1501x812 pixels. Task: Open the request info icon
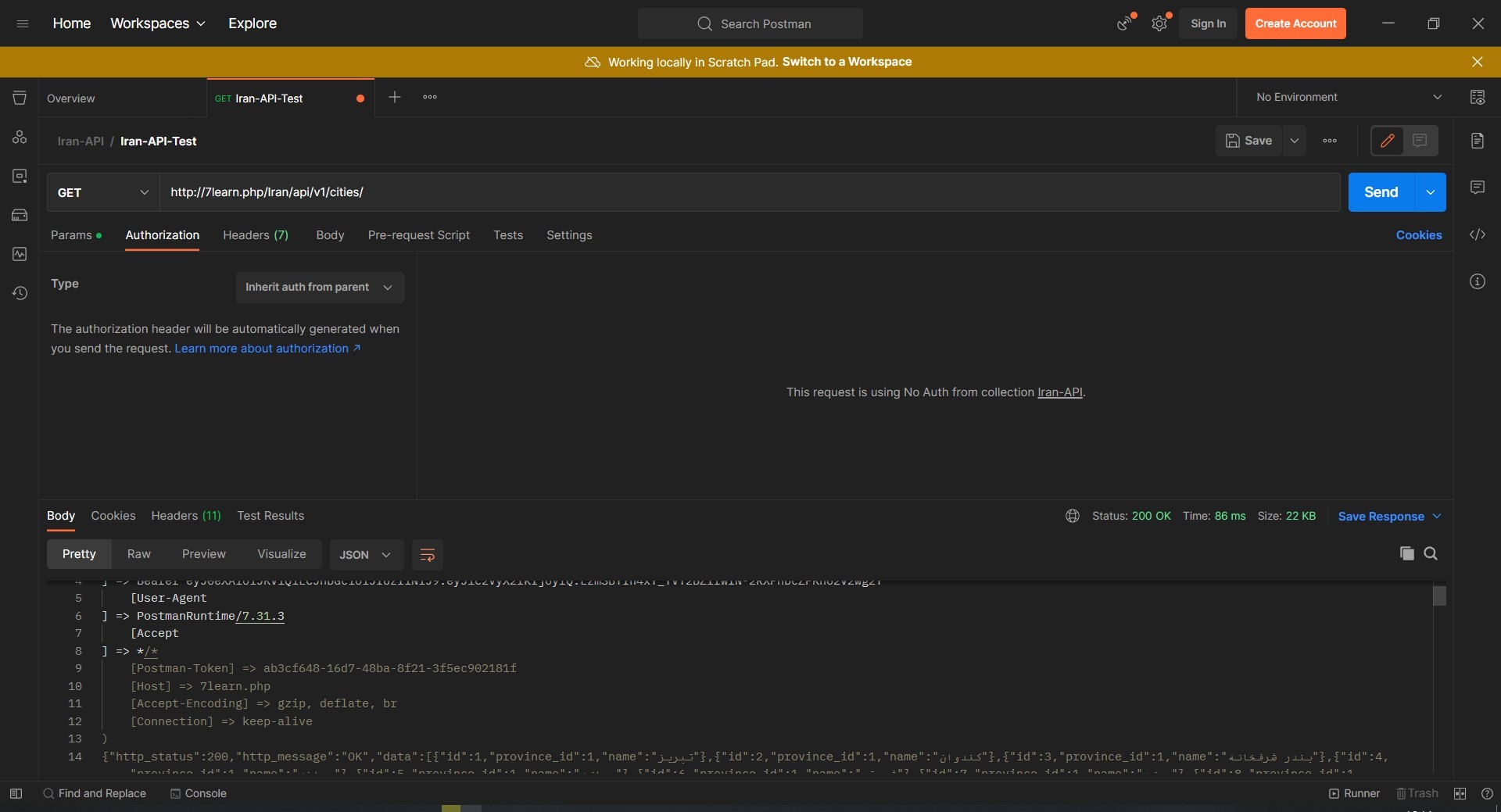click(1478, 281)
